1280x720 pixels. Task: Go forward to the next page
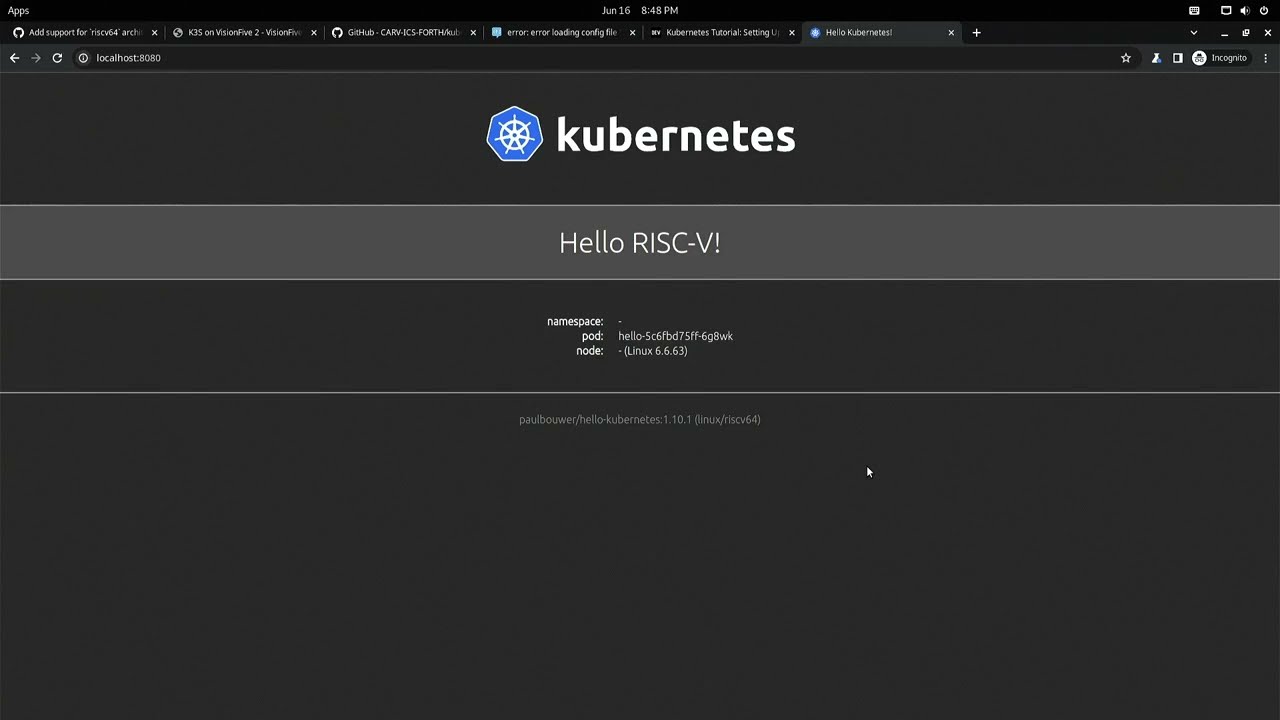[x=36, y=58]
